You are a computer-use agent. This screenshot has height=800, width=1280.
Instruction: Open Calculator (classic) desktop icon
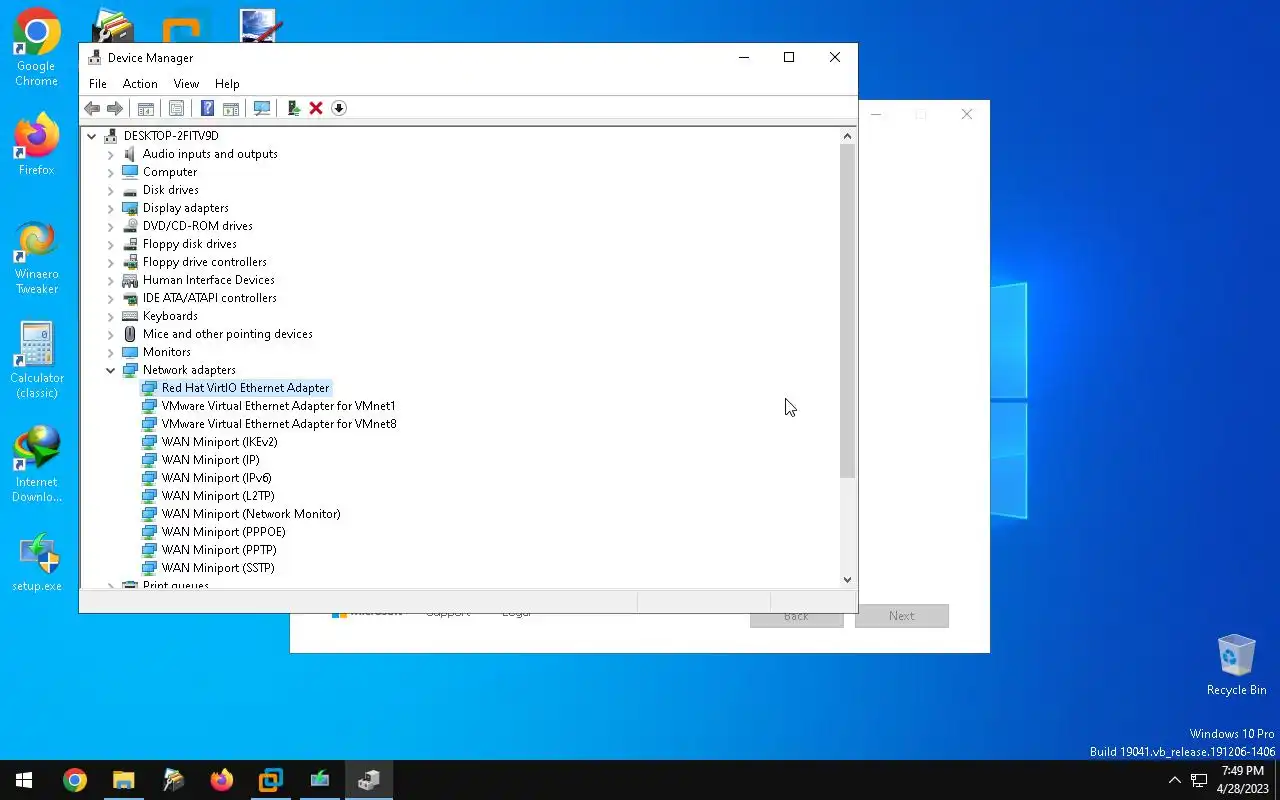(x=36, y=360)
